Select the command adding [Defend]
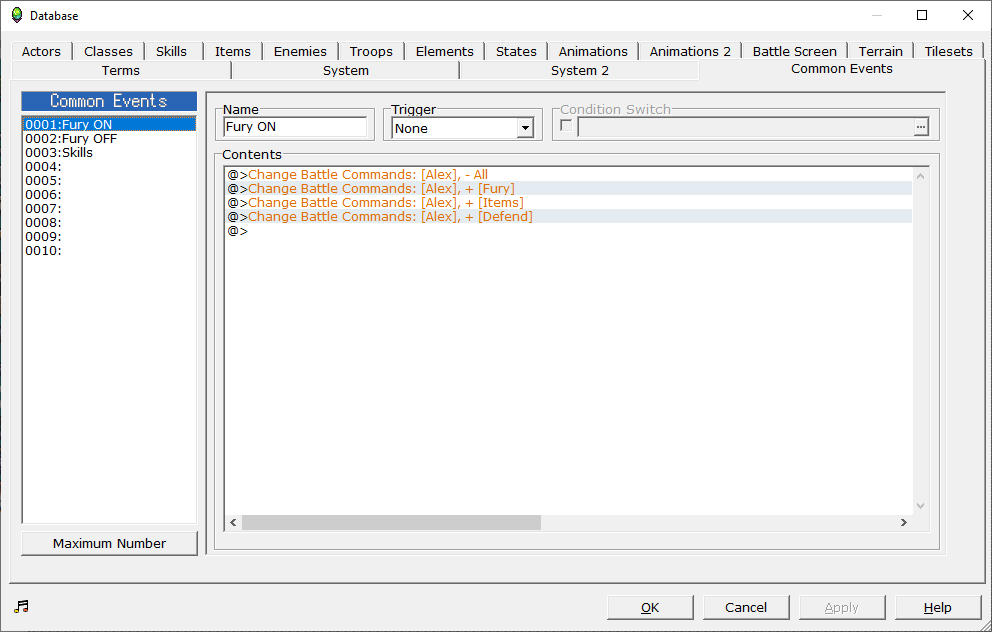The height and width of the screenshot is (632, 992). pyautogui.click(x=569, y=216)
